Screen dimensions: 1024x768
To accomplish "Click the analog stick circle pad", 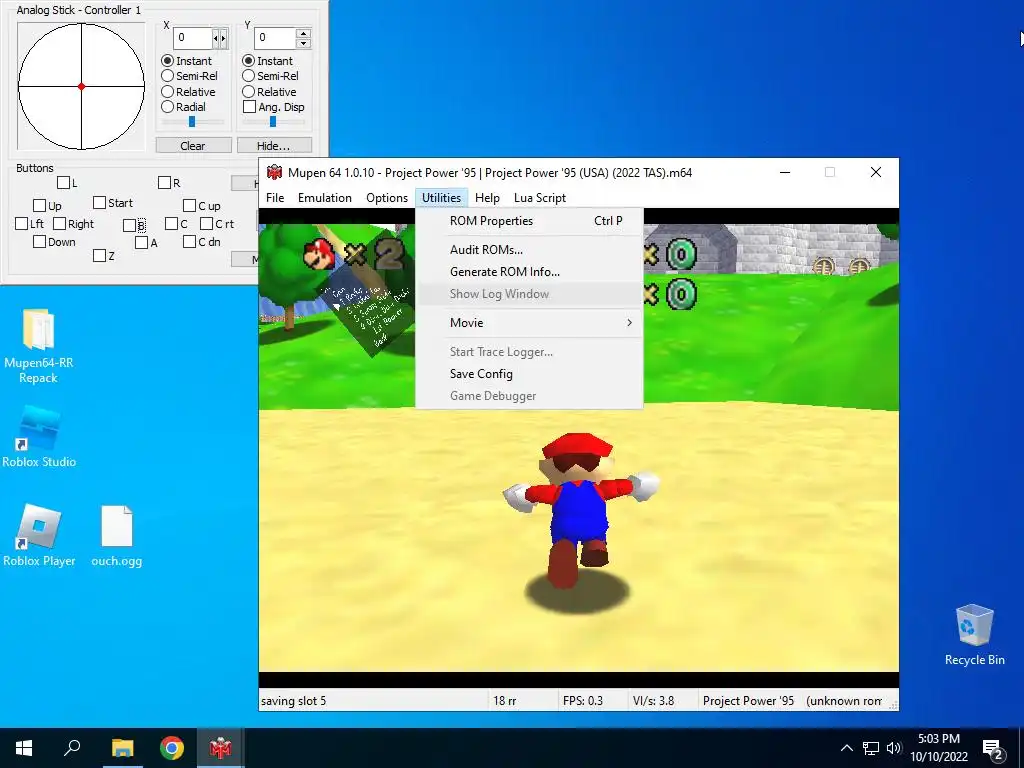I will (81, 86).
